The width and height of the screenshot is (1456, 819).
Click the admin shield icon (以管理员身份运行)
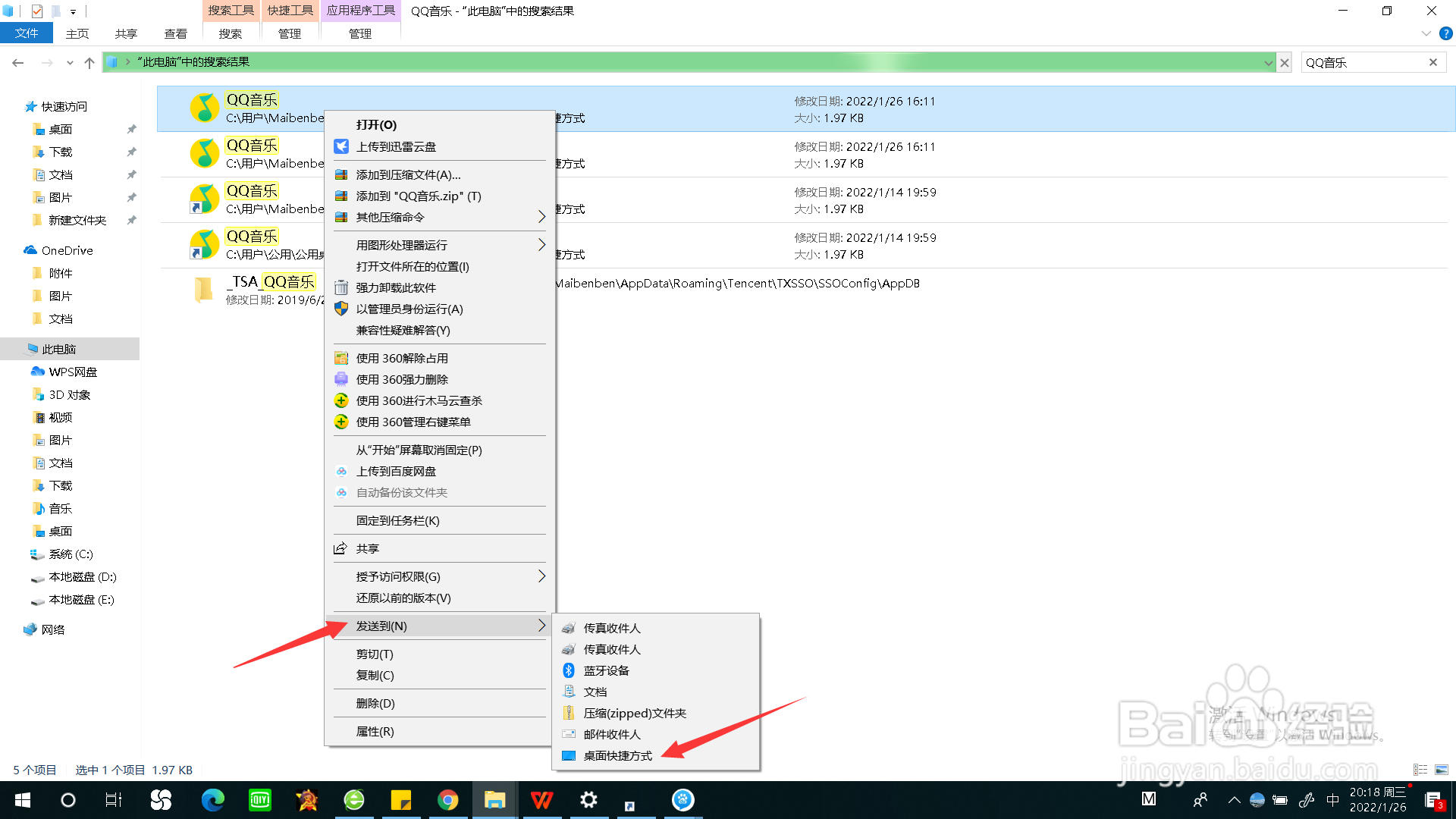point(341,309)
